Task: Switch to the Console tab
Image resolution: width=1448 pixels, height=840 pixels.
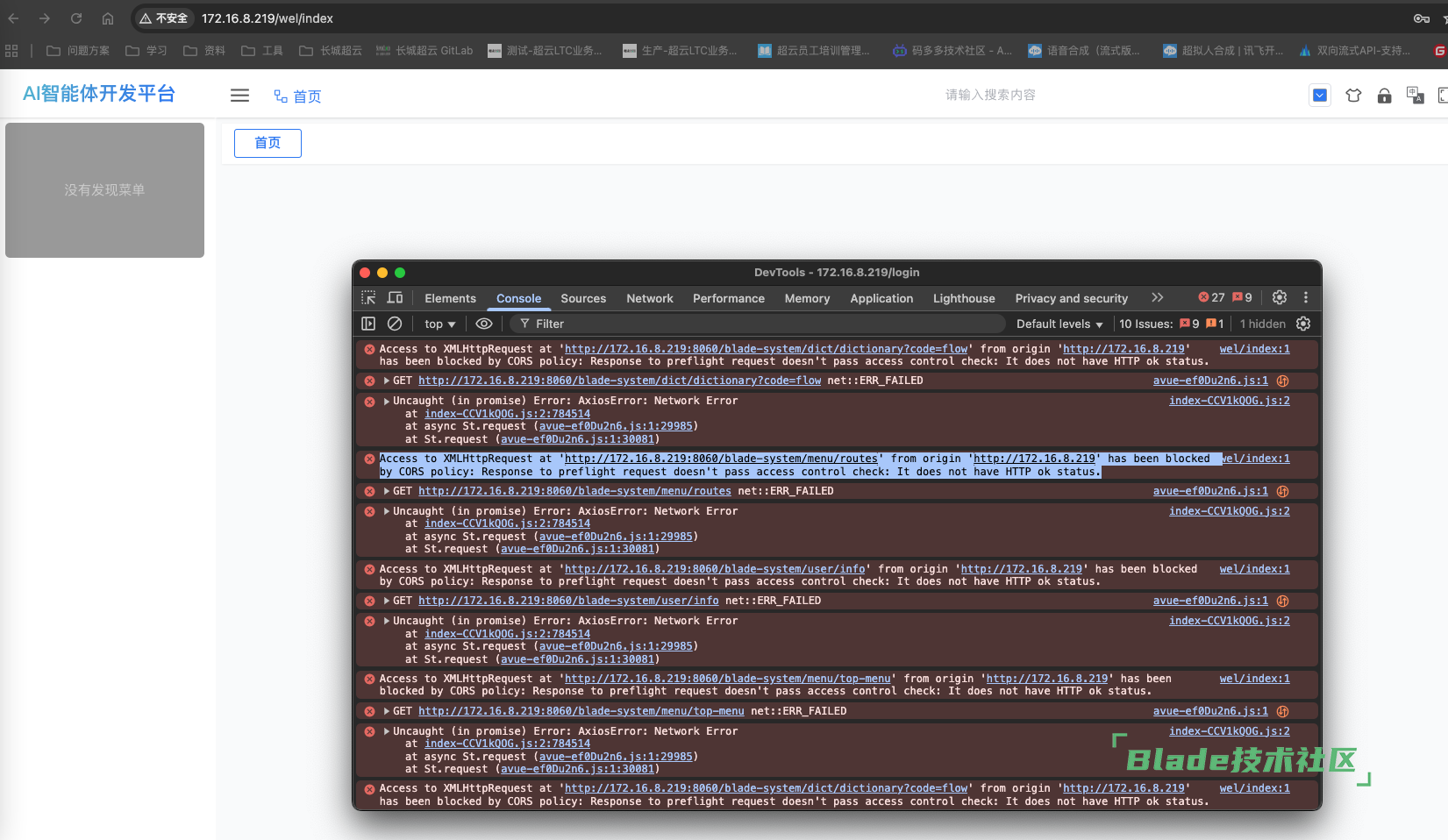Action: pos(518,298)
